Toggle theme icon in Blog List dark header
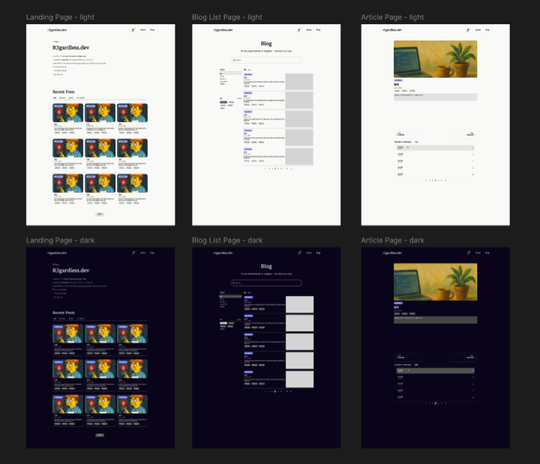The width and height of the screenshot is (540, 464). (299, 253)
